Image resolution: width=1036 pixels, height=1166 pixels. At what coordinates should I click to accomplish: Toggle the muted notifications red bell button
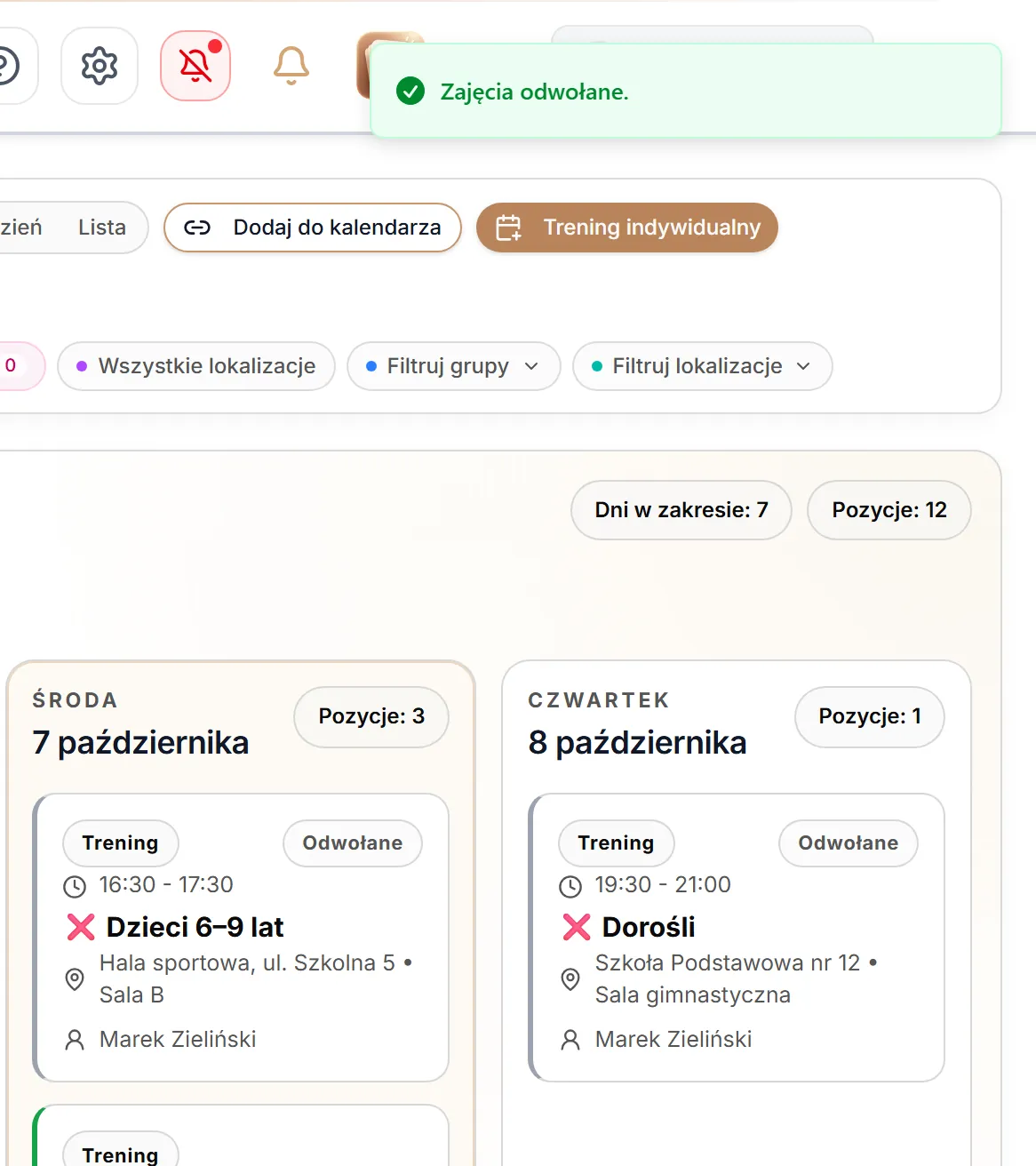pyautogui.click(x=195, y=66)
